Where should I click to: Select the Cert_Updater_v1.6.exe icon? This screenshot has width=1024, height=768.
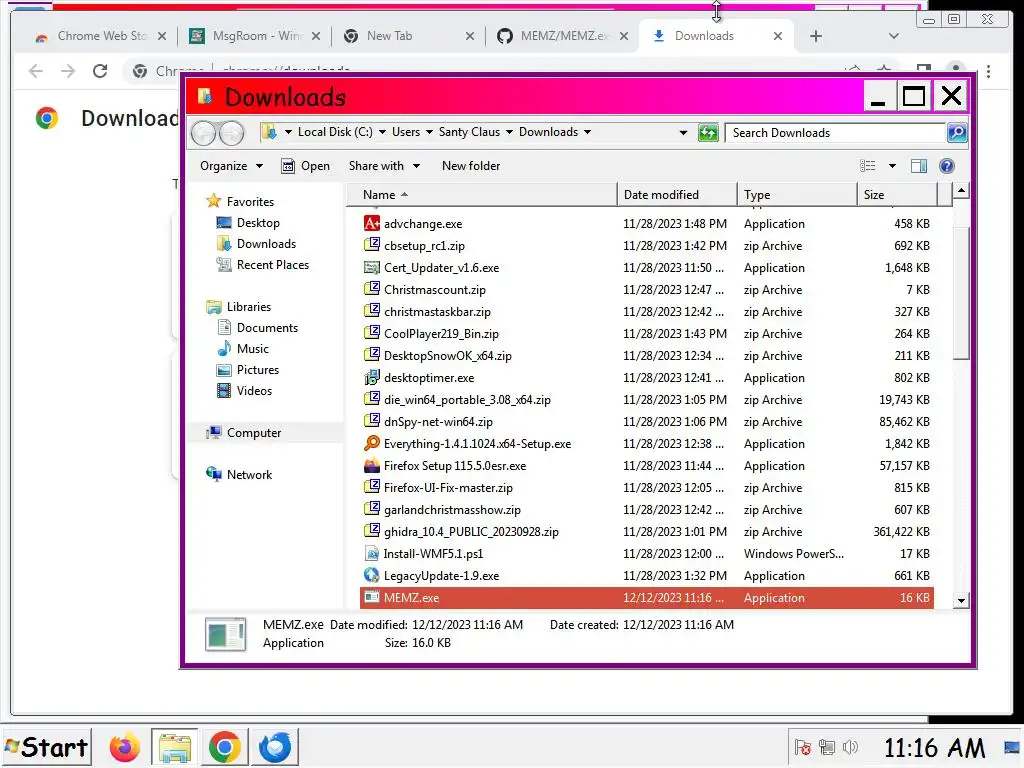coord(372,268)
